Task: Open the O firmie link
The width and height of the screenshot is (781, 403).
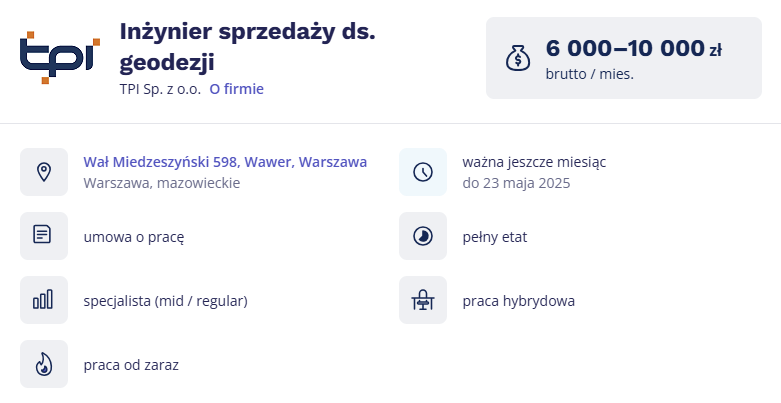Action: [237, 89]
